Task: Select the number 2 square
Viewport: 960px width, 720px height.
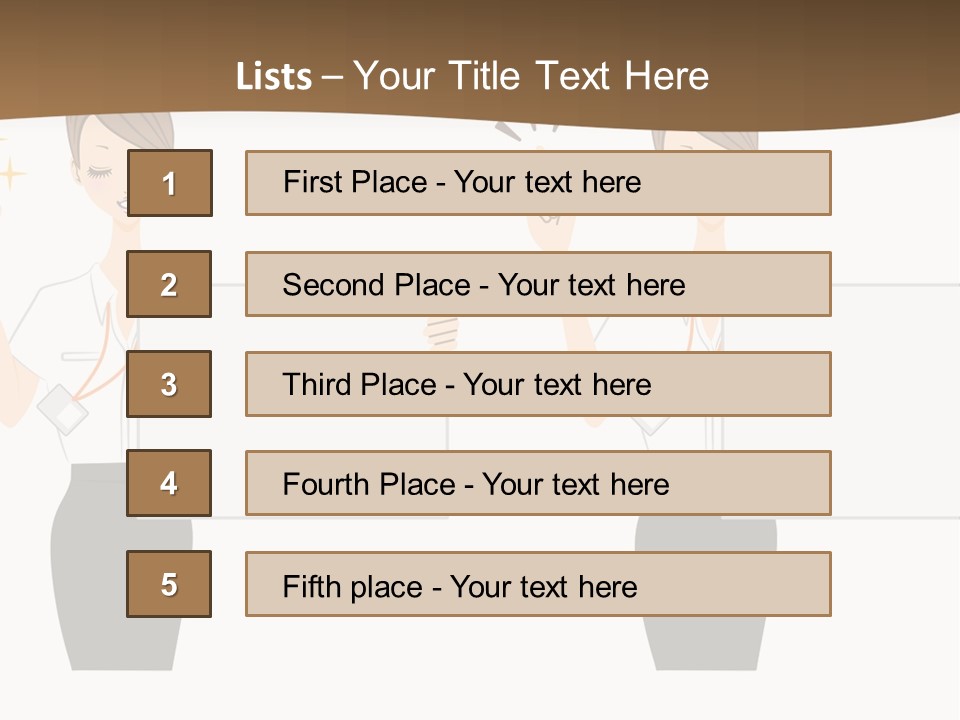Action: tap(169, 284)
